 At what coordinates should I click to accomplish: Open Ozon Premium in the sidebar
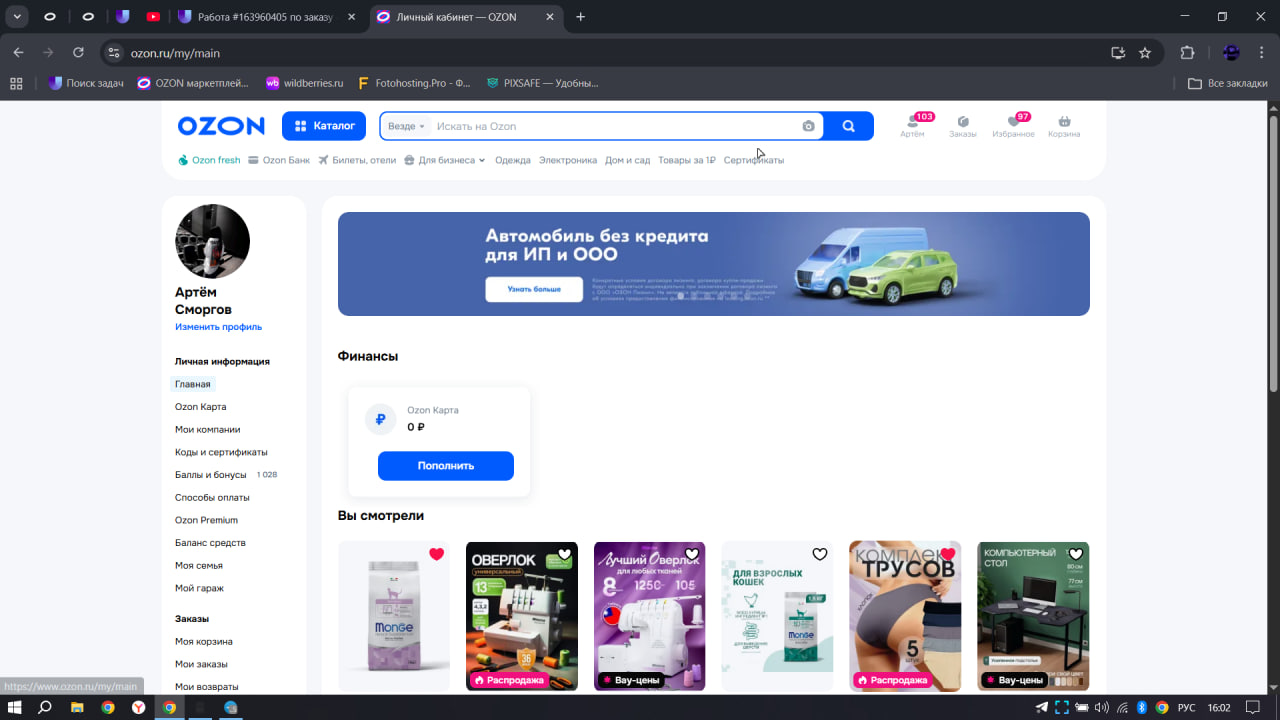[x=206, y=520]
